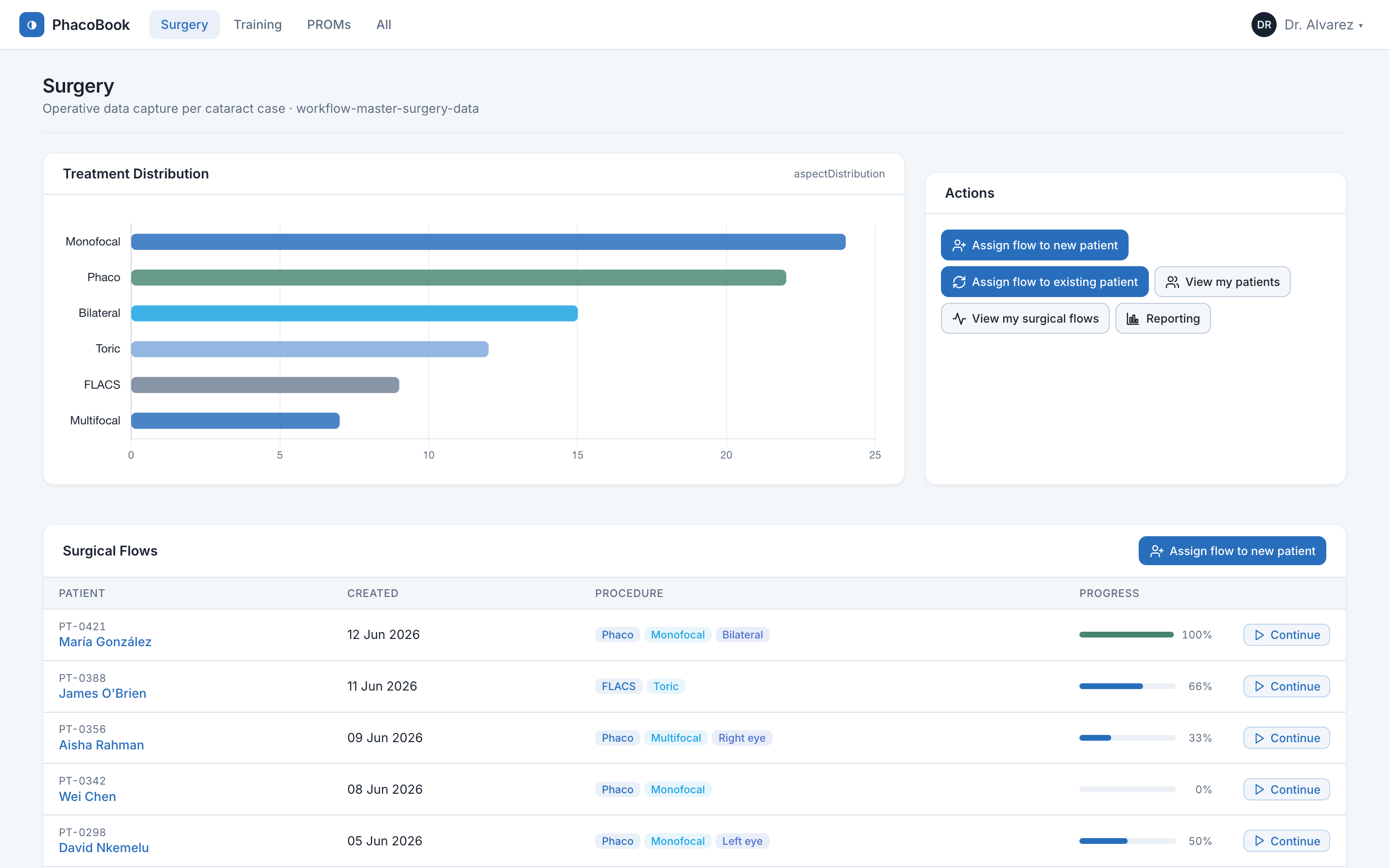Continue María González's flow
The width and height of the screenshot is (1389, 868).
(1286, 635)
